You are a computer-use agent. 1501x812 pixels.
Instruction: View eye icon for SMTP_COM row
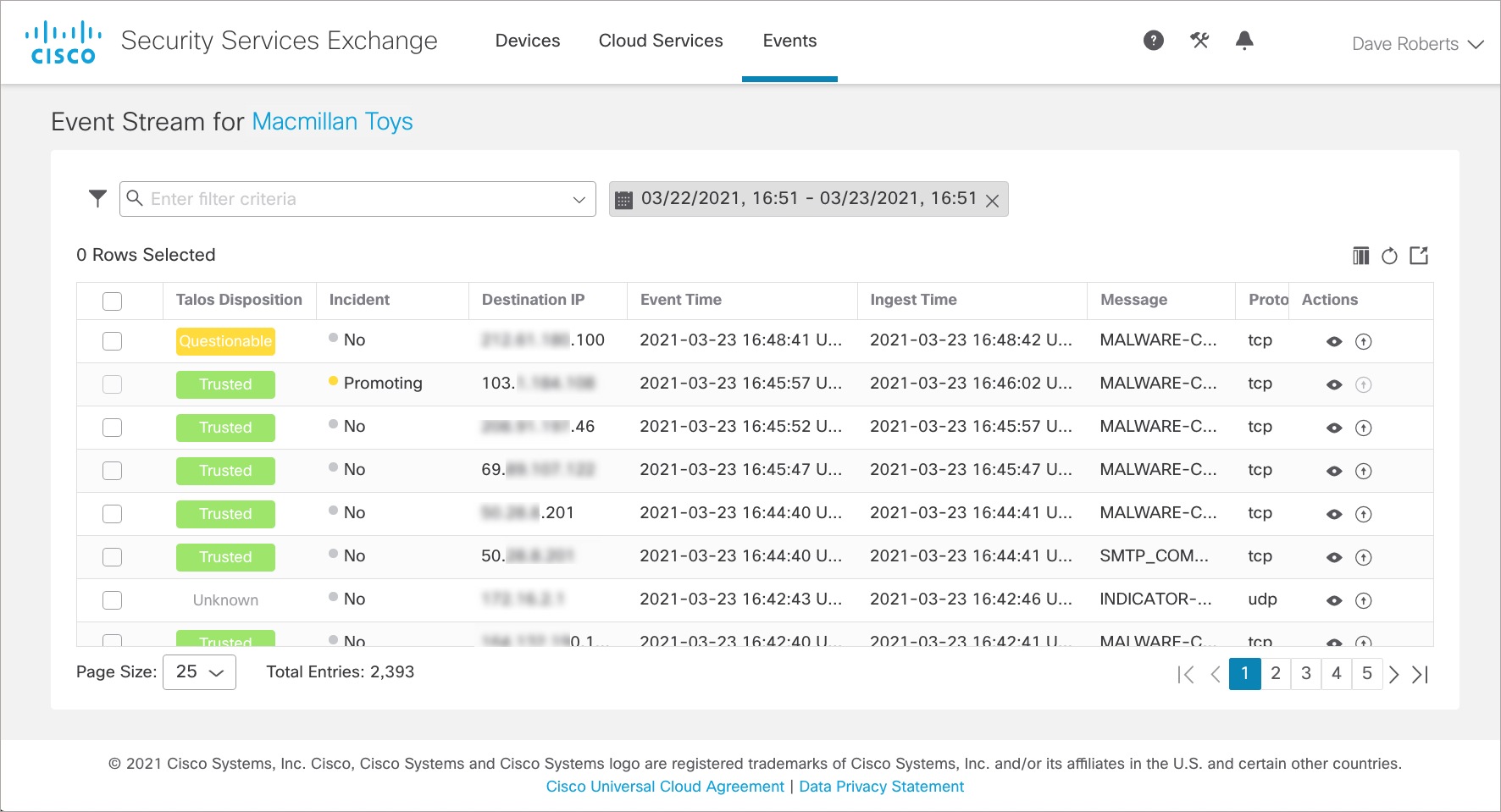(1334, 558)
